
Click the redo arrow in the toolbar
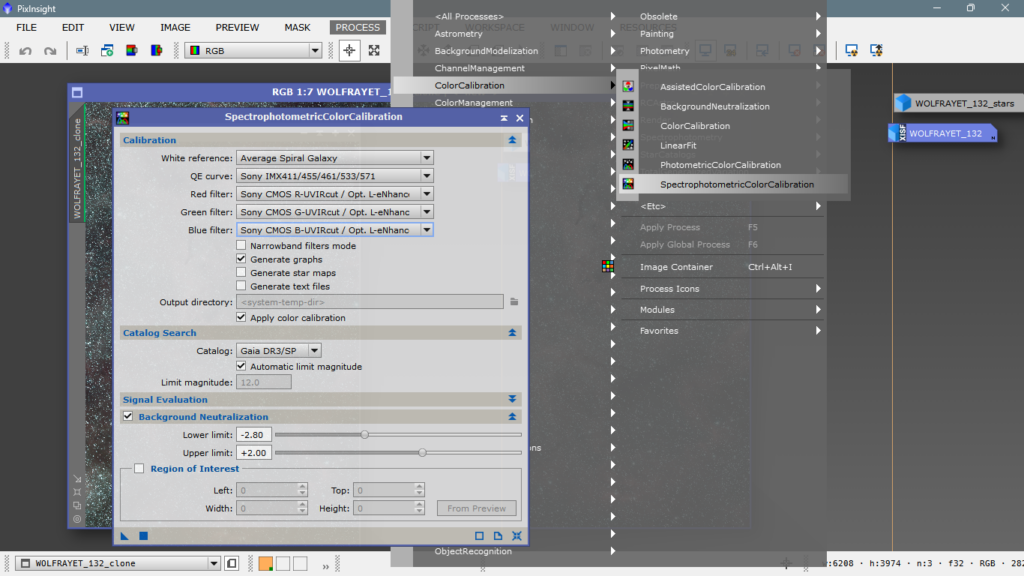[50, 51]
